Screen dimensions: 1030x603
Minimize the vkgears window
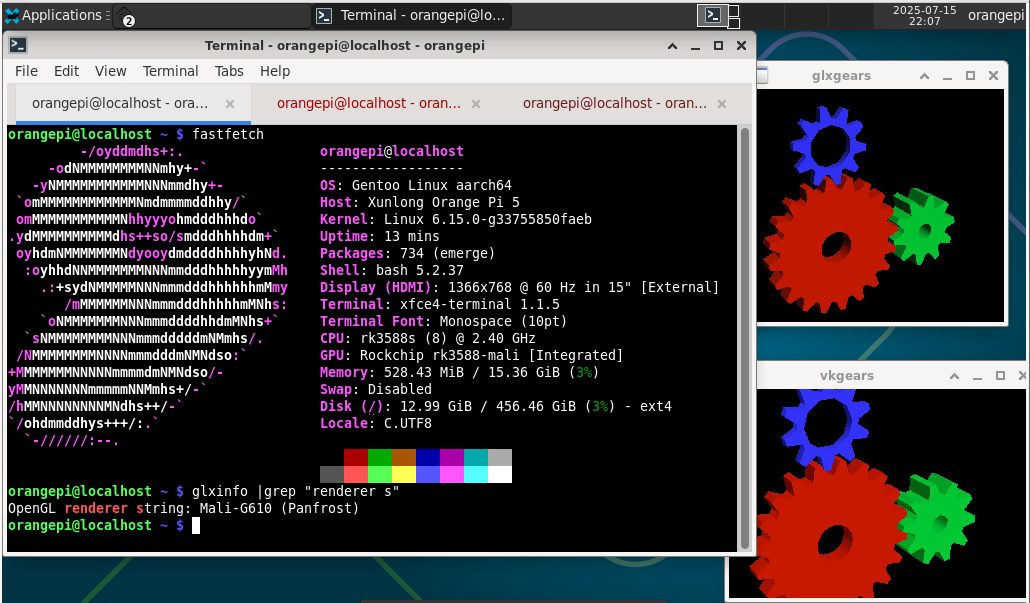pyautogui.click(x=977, y=376)
